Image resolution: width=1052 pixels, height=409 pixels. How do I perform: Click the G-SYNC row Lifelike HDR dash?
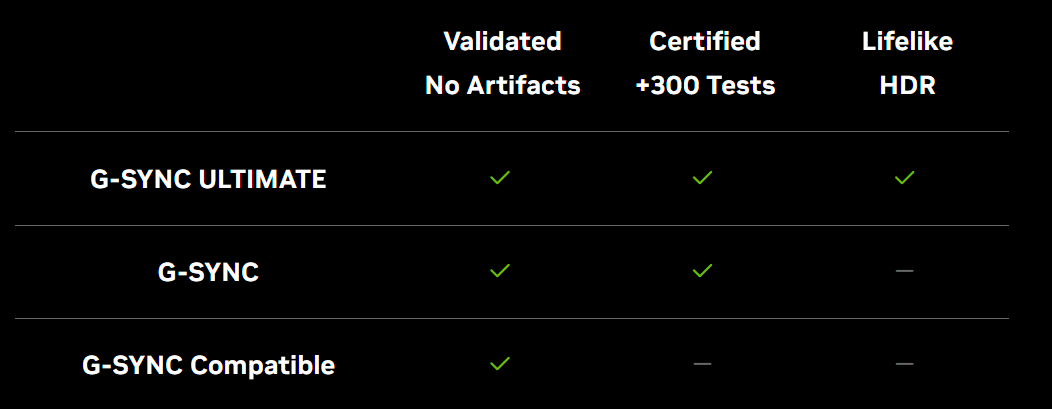[x=904, y=271]
